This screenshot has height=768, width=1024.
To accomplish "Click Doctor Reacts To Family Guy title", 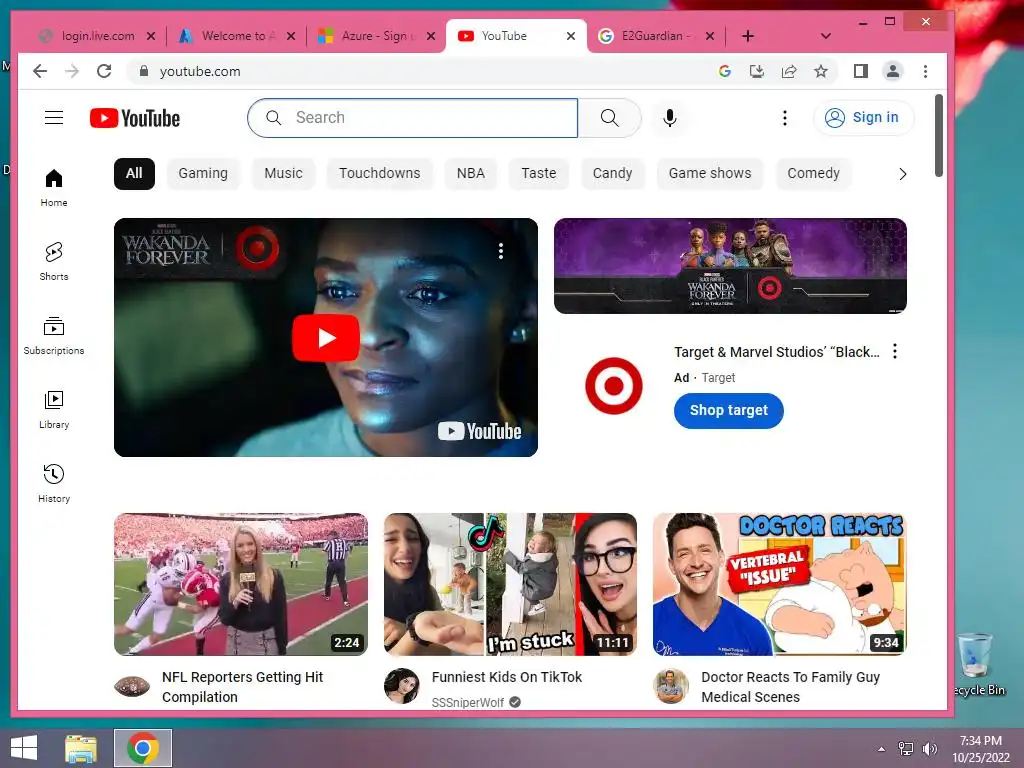I will tap(790, 687).
